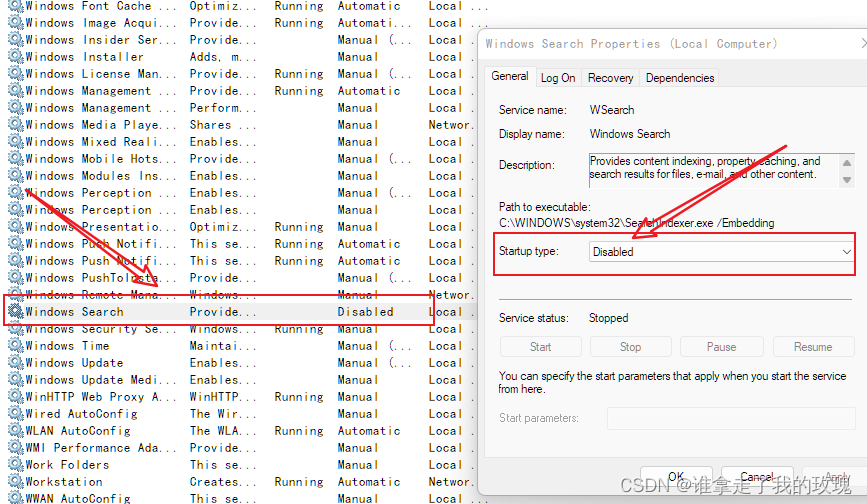867x504 pixels.
Task: Select gear icon next to Windows Mixed Reali...
Action: [15, 141]
